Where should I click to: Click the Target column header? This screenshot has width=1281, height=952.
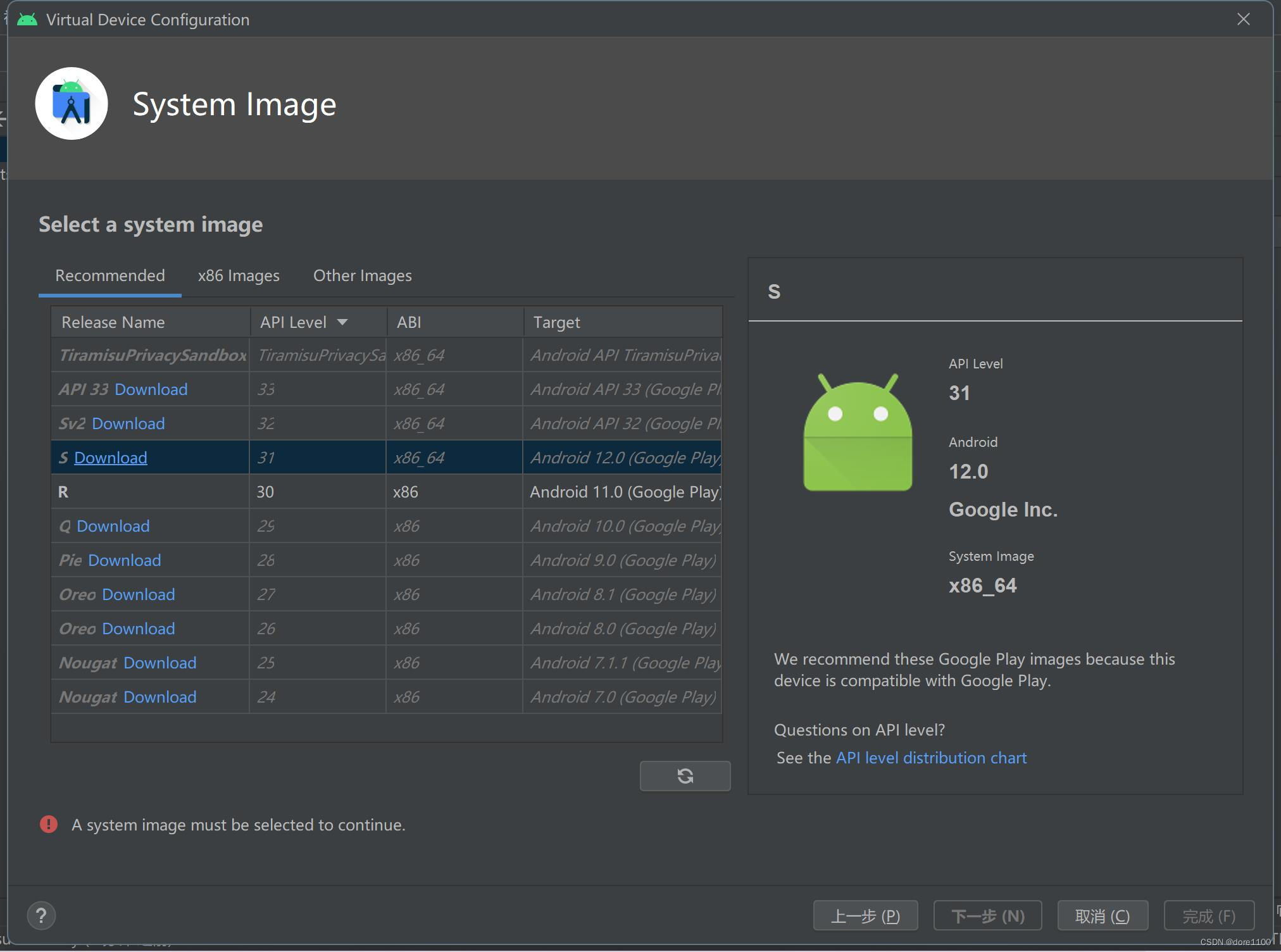click(x=556, y=322)
